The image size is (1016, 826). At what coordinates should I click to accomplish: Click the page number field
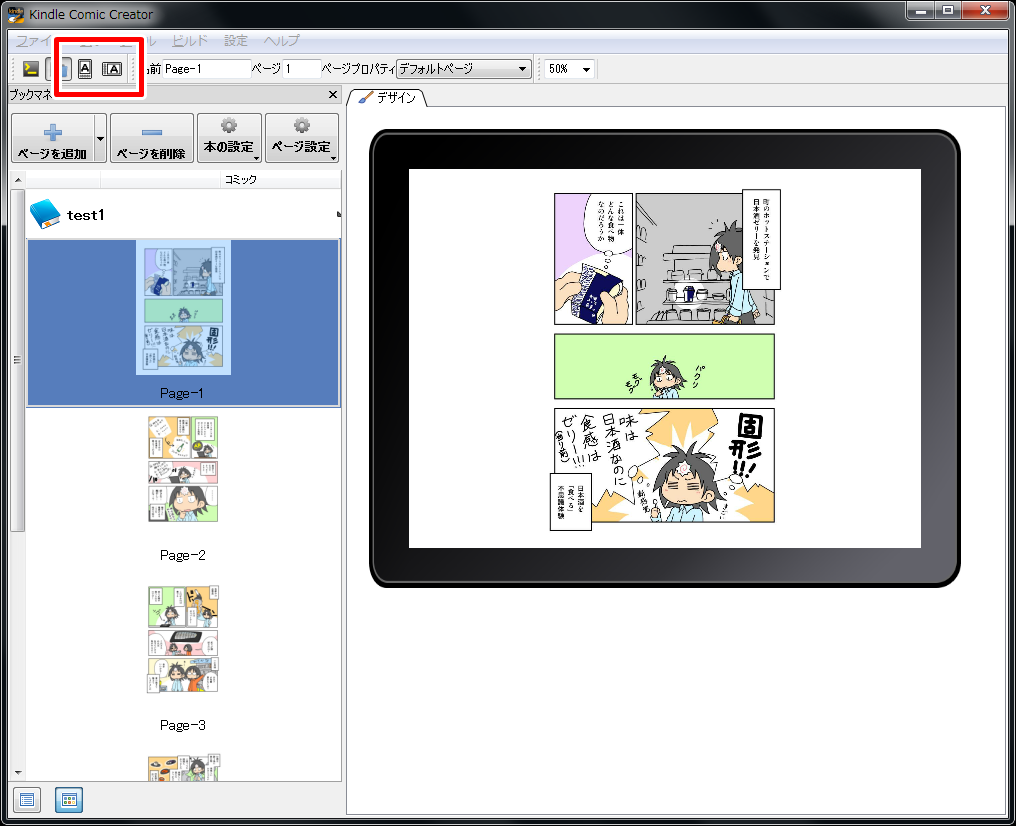pyautogui.click(x=301, y=69)
